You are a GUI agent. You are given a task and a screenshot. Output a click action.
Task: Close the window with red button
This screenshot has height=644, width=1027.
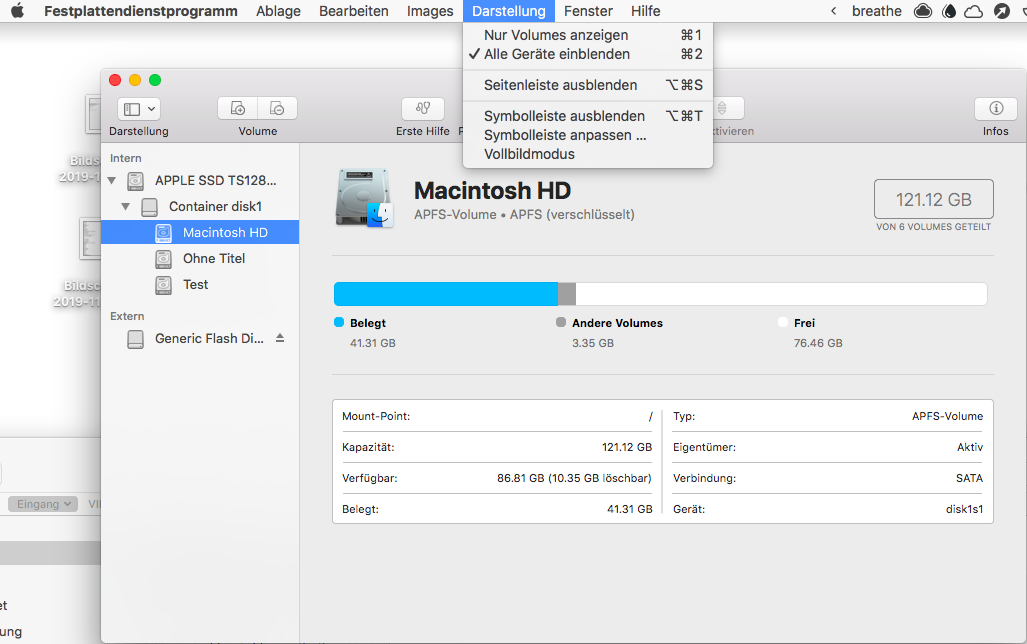115,80
